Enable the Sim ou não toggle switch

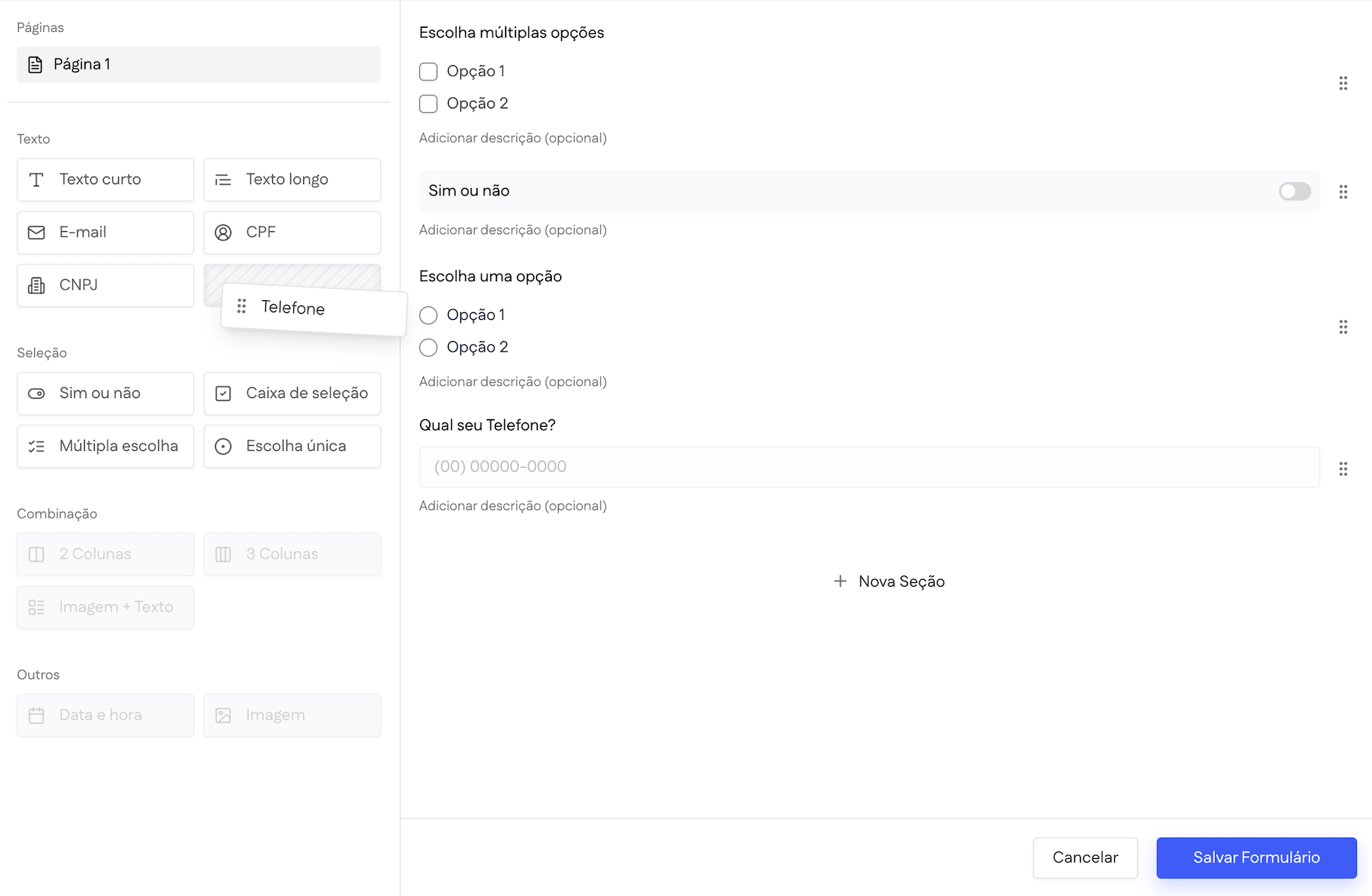[x=1294, y=191]
